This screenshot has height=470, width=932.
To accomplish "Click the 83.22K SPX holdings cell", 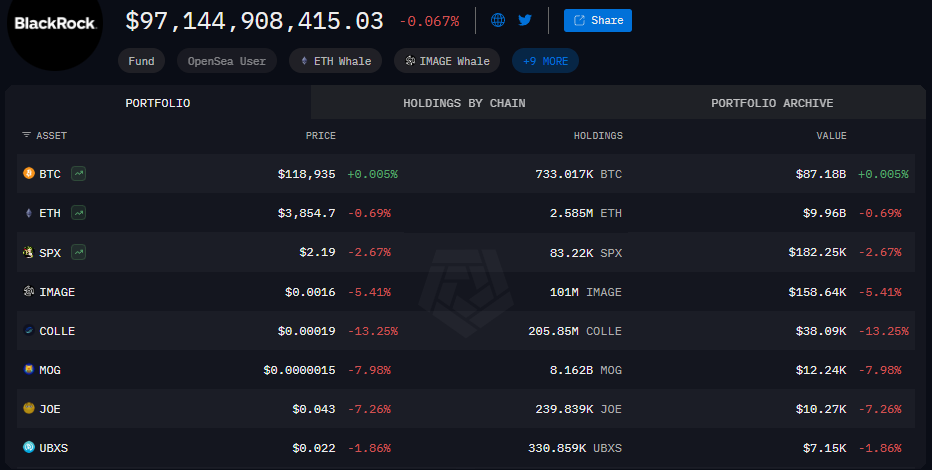I will coord(585,253).
